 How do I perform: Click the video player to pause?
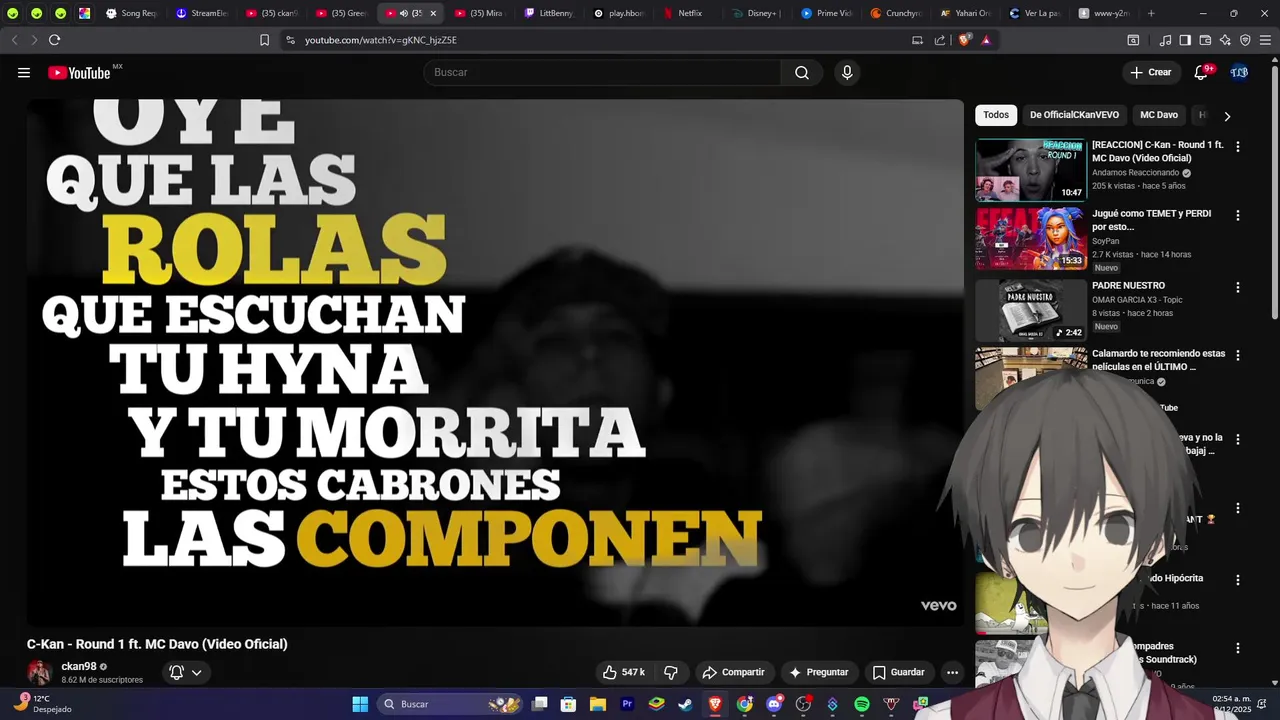point(495,362)
